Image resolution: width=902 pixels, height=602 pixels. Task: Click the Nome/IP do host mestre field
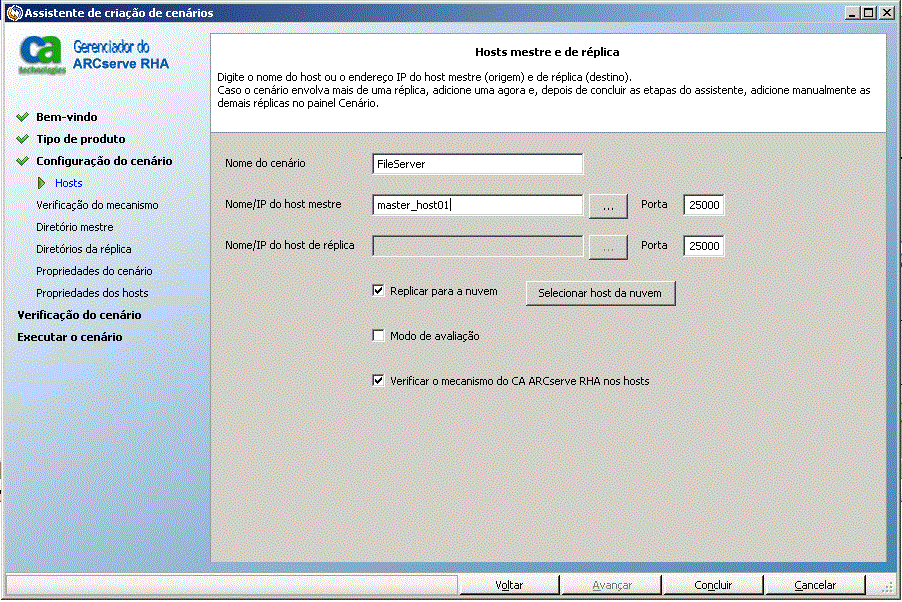click(477, 205)
